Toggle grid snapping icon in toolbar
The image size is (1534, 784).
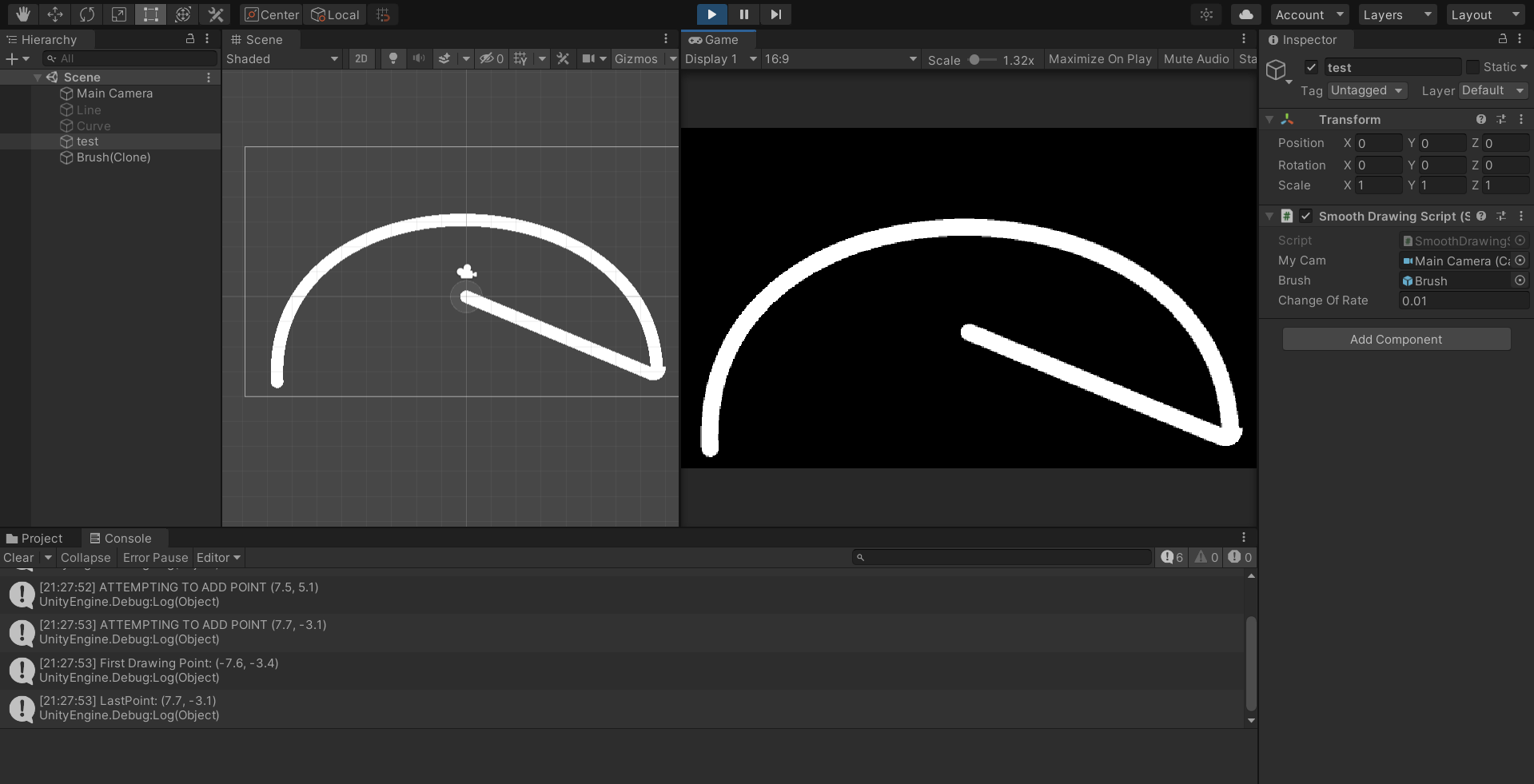click(383, 14)
